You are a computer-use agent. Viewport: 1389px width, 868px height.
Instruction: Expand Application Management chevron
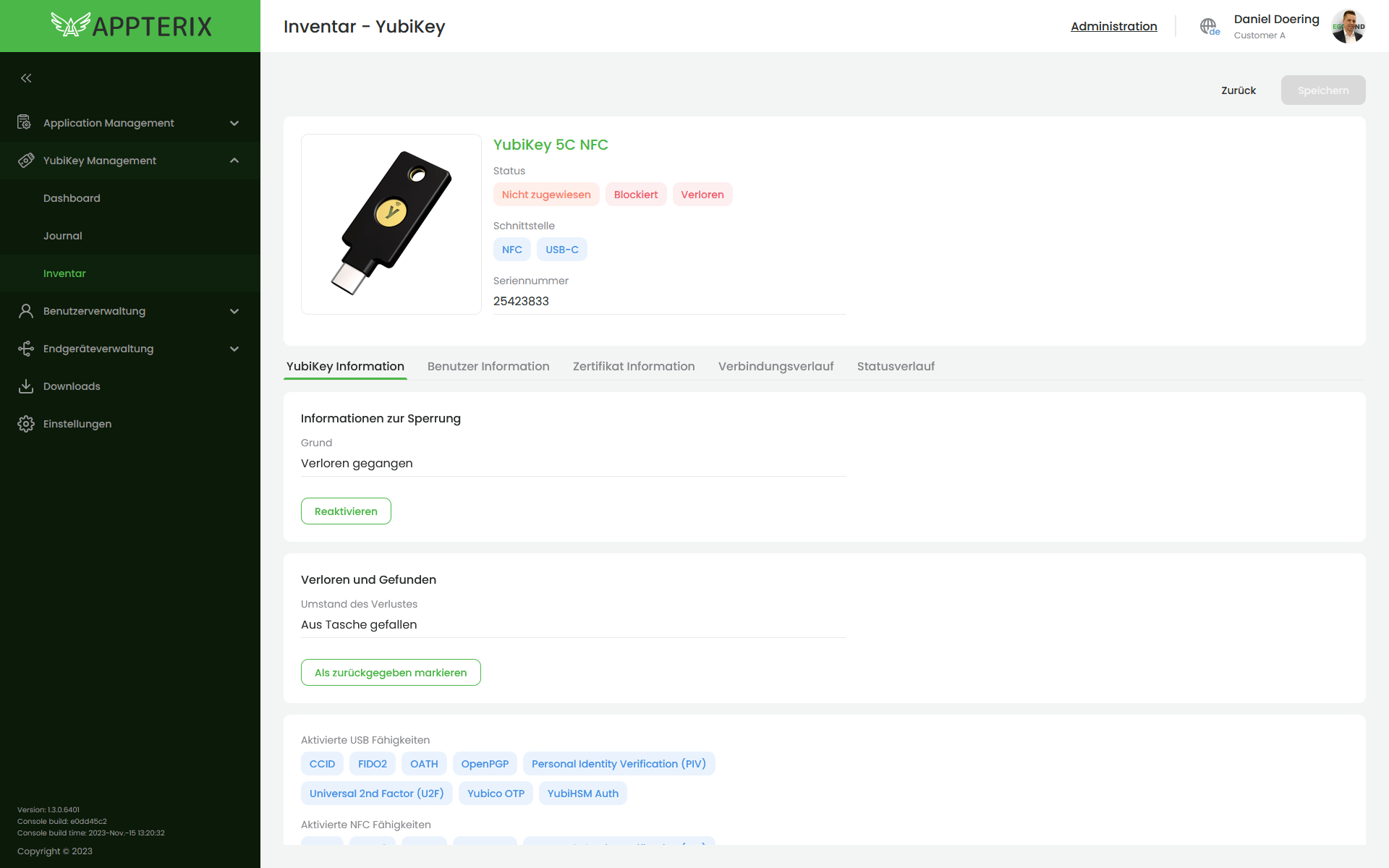tap(234, 123)
